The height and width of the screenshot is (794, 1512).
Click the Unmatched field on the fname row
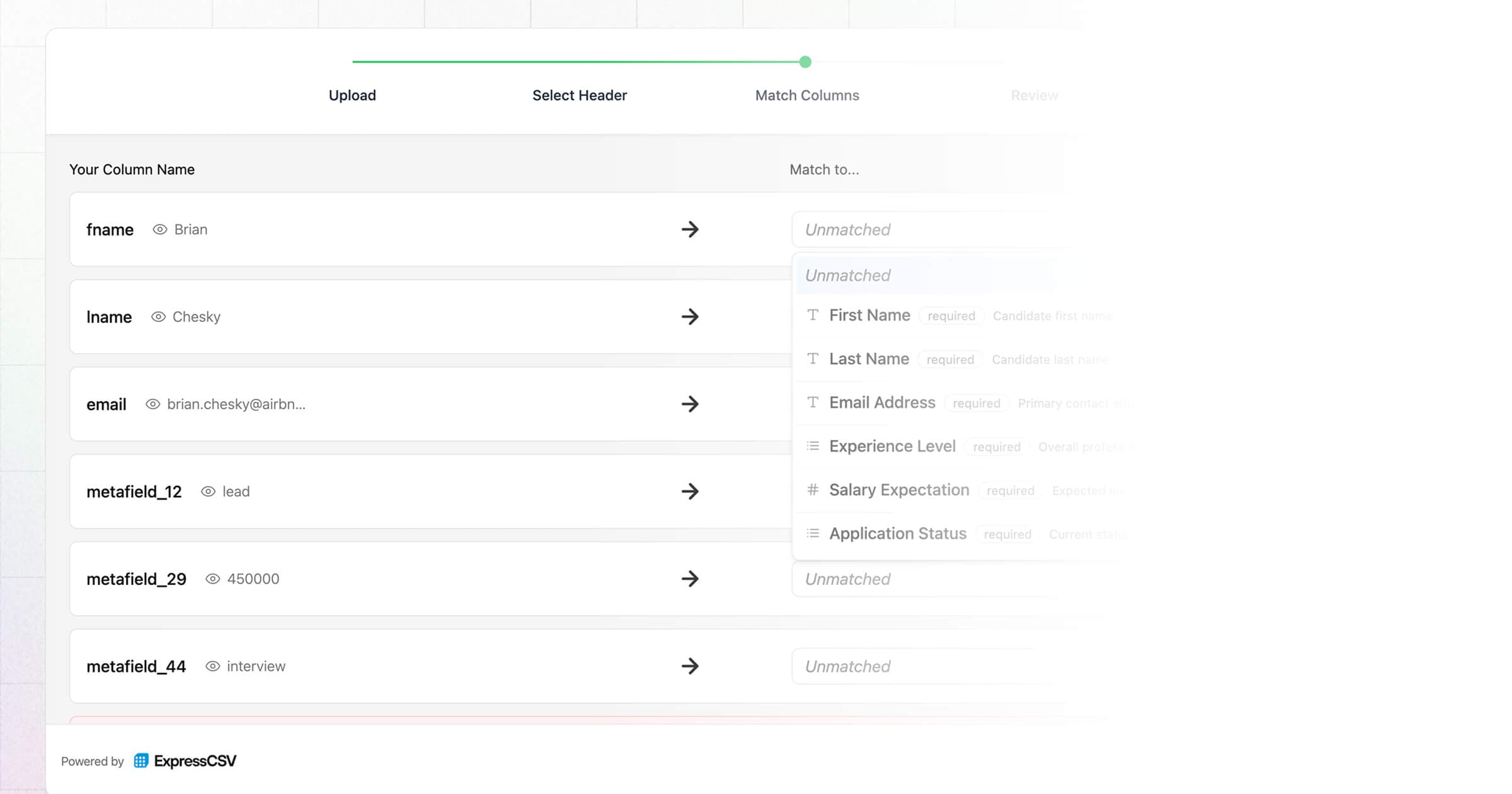pyautogui.click(x=913, y=229)
